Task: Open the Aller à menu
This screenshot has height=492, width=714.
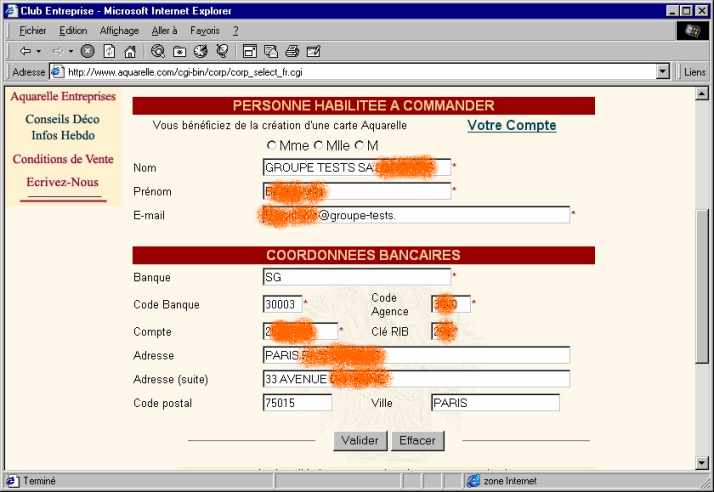Action: point(164,31)
